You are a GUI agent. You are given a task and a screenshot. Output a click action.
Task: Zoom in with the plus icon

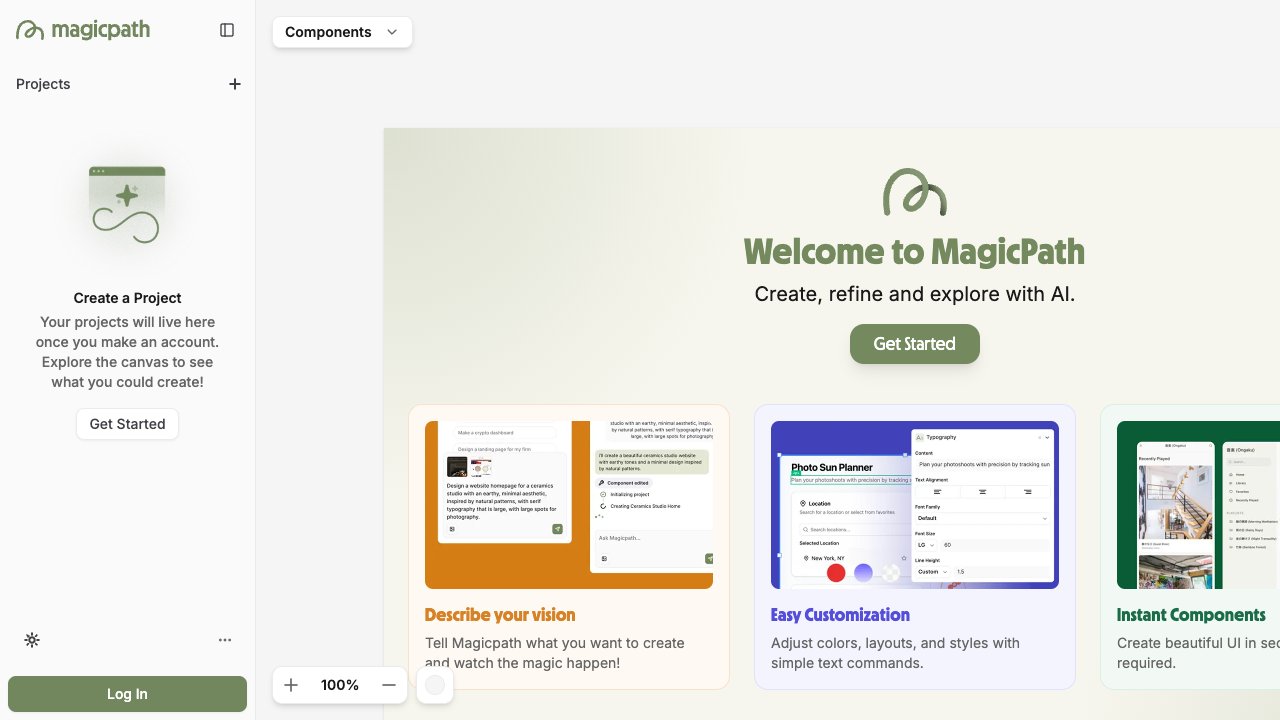click(x=291, y=685)
